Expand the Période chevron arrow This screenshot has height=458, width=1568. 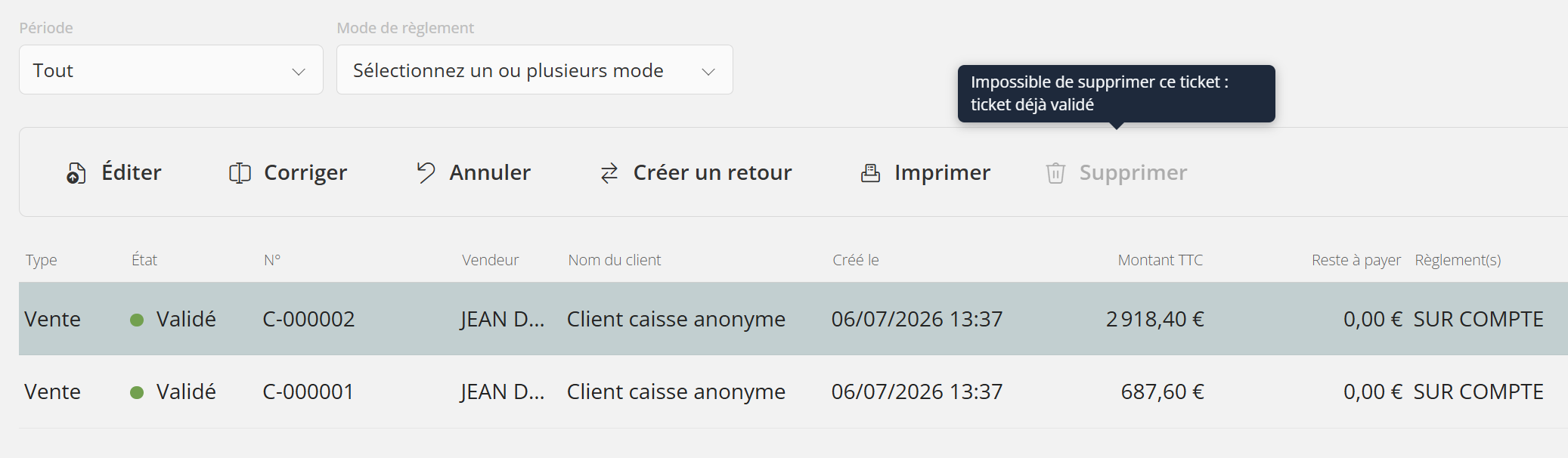(299, 72)
